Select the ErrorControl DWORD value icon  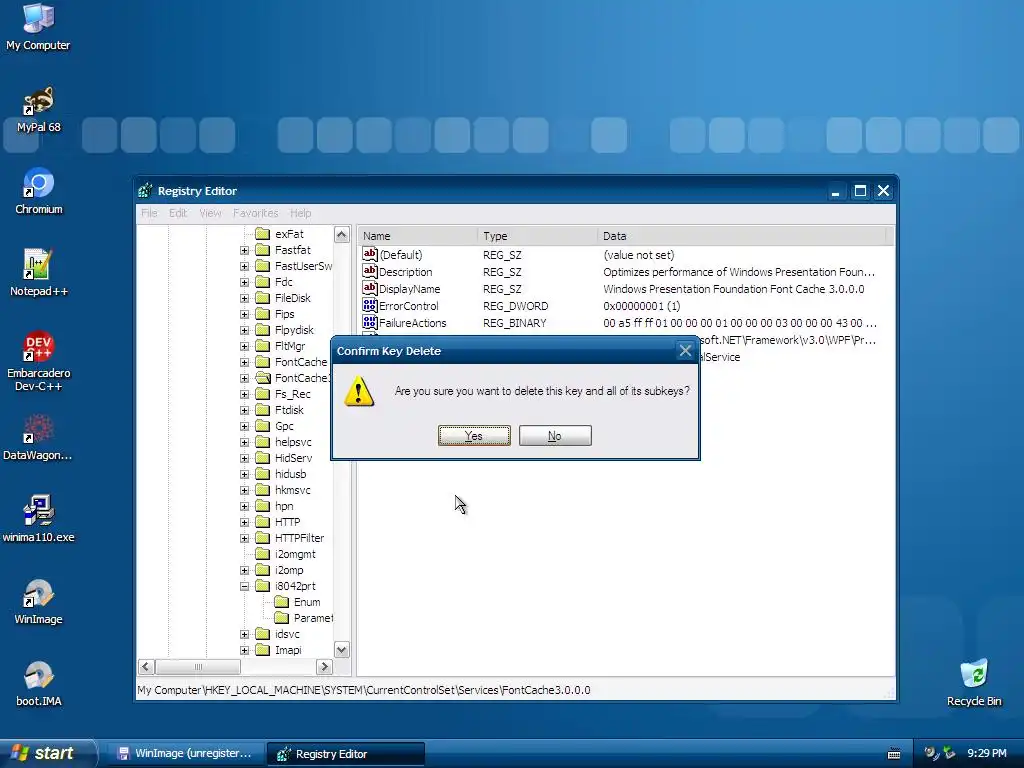pyautogui.click(x=370, y=305)
